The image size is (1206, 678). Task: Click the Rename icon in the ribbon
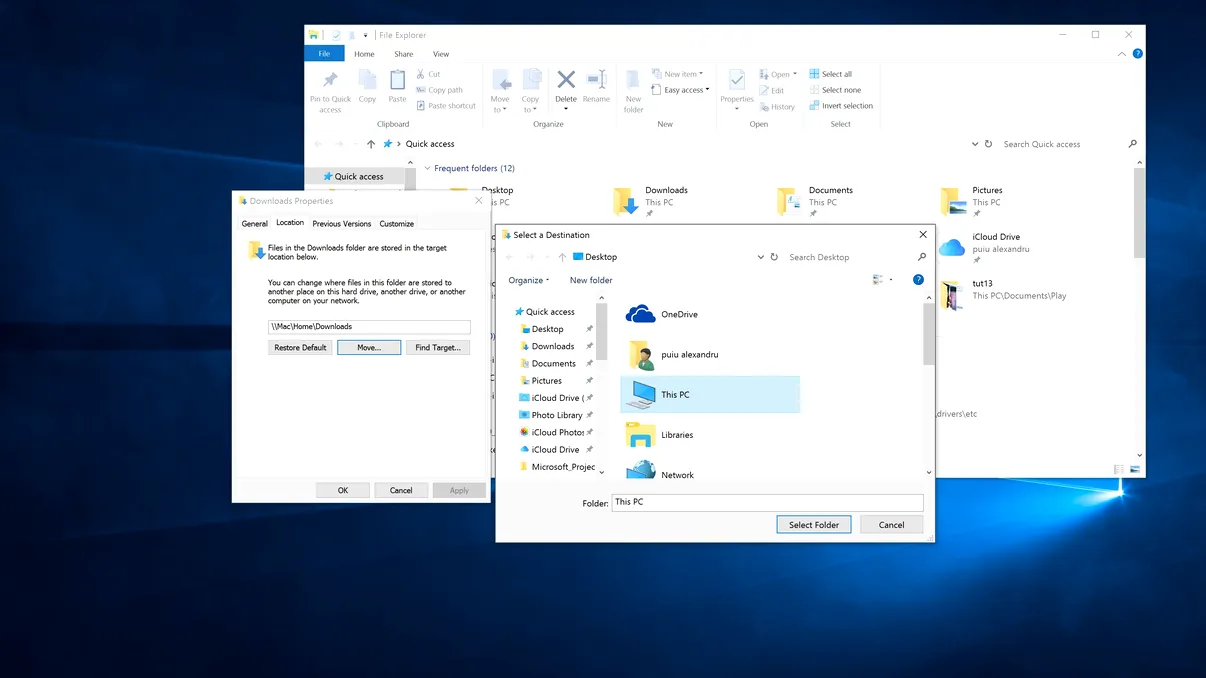pos(596,80)
